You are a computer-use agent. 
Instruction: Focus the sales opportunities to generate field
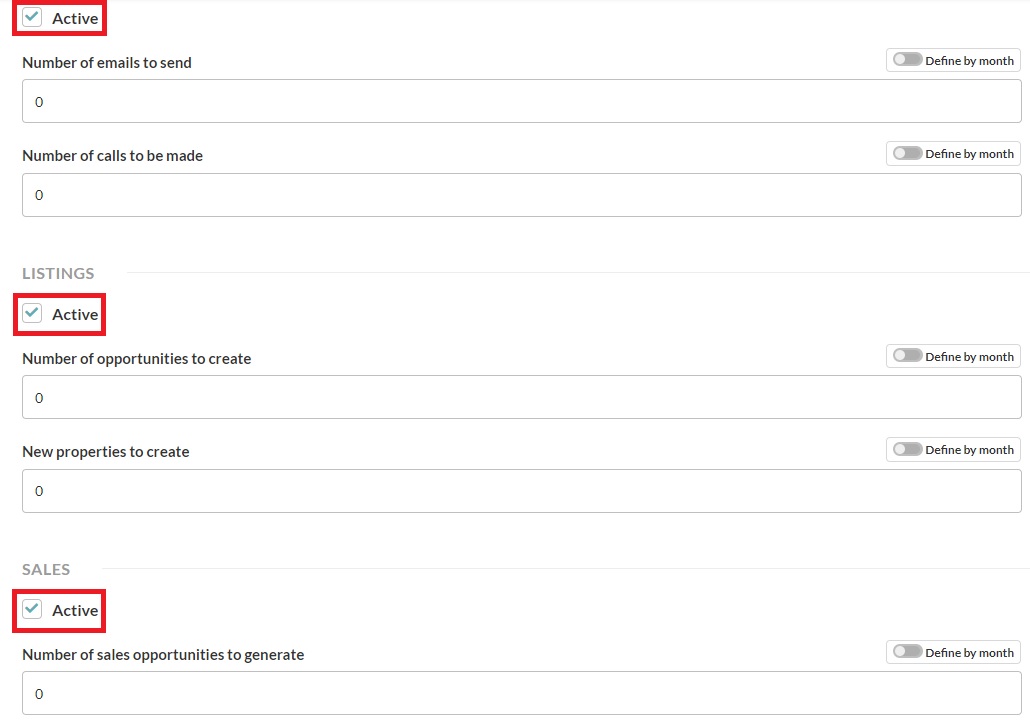coord(521,693)
